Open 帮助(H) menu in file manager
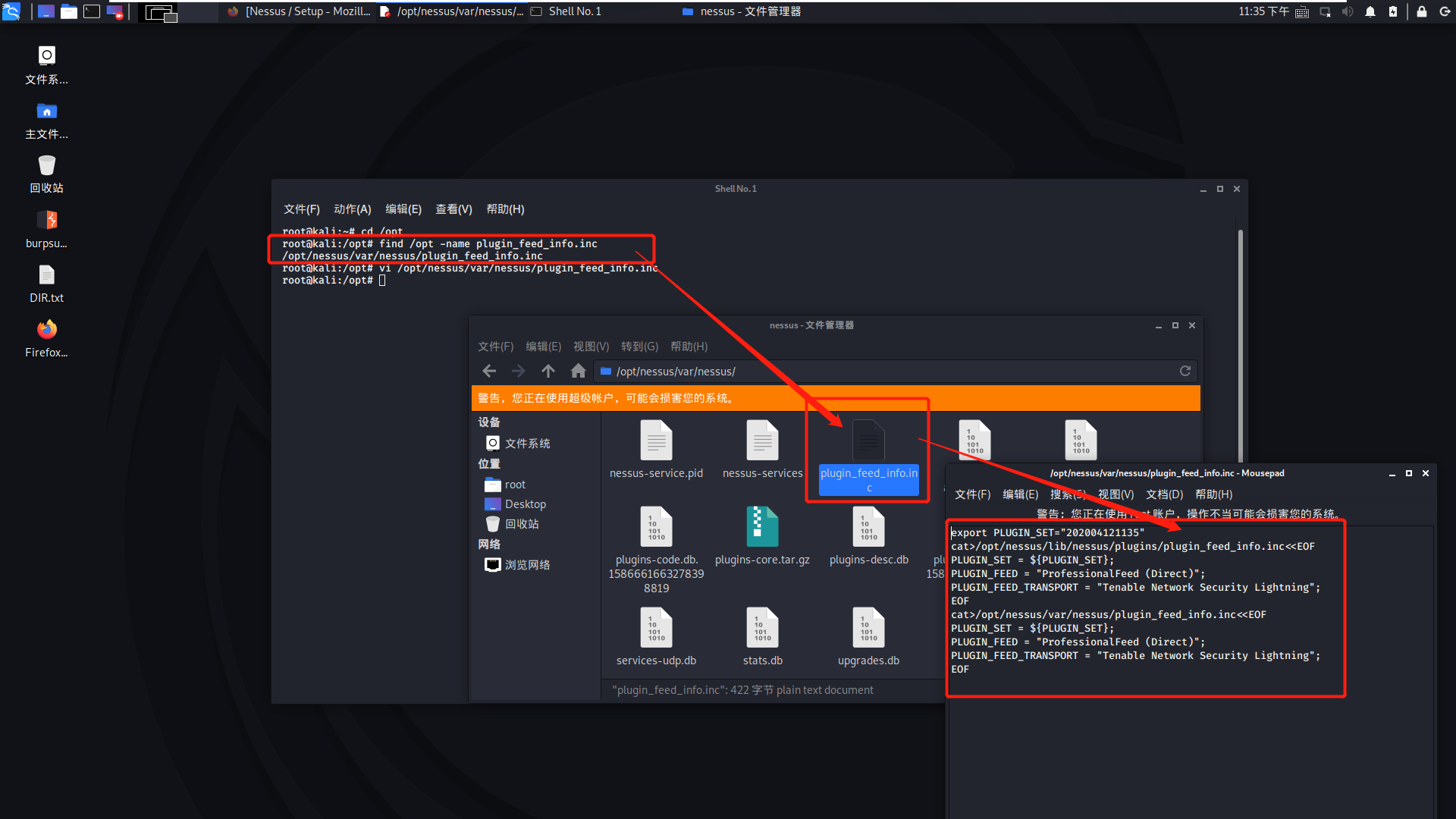 click(689, 347)
